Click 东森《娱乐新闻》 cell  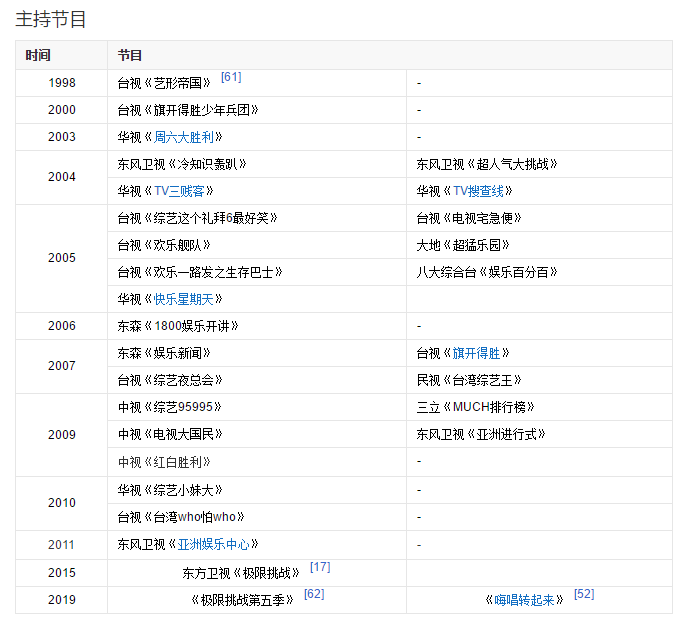tap(257, 353)
